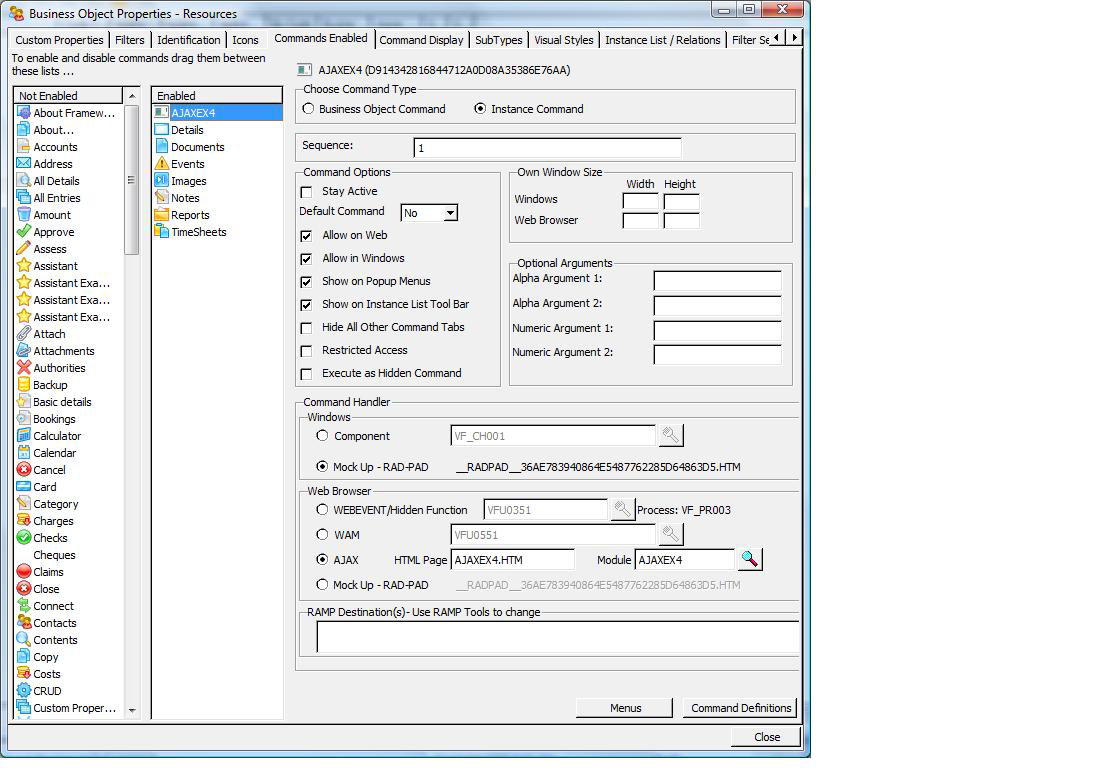Click the Approve checkmark icon
1104x783 pixels.
point(24,232)
